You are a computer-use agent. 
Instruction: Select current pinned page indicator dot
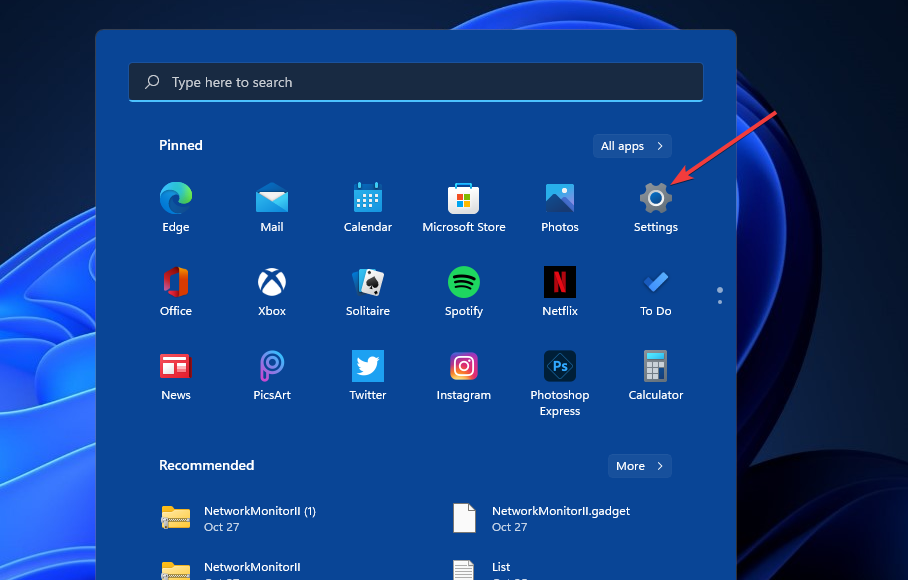pyautogui.click(x=720, y=290)
